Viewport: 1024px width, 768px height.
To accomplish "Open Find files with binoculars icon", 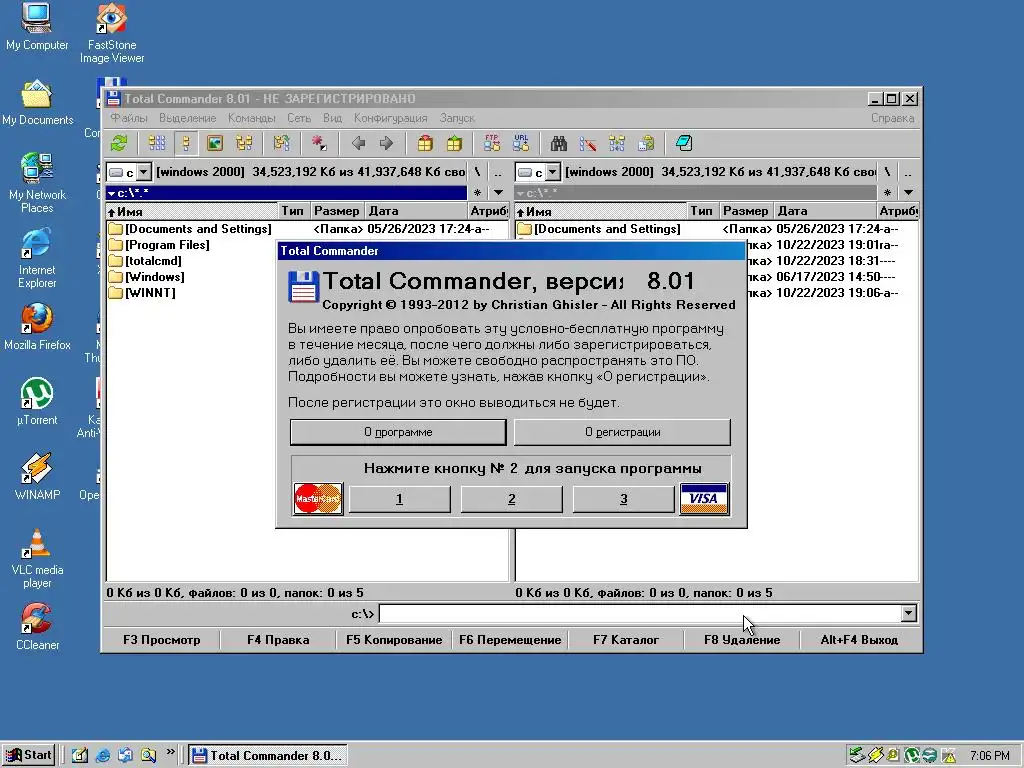I will pos(559,143).
